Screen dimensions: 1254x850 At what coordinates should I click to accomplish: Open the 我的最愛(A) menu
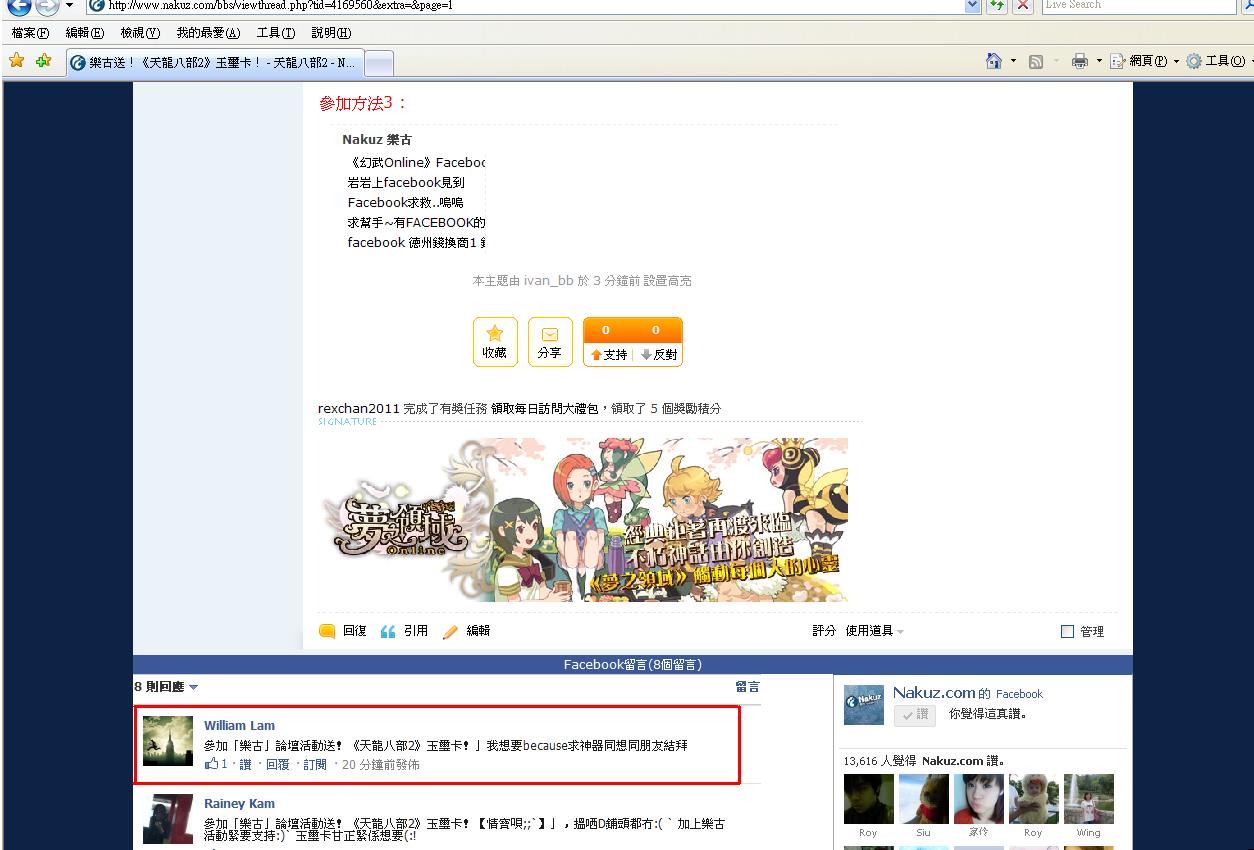pyautogui.click(x=208, y=33)
